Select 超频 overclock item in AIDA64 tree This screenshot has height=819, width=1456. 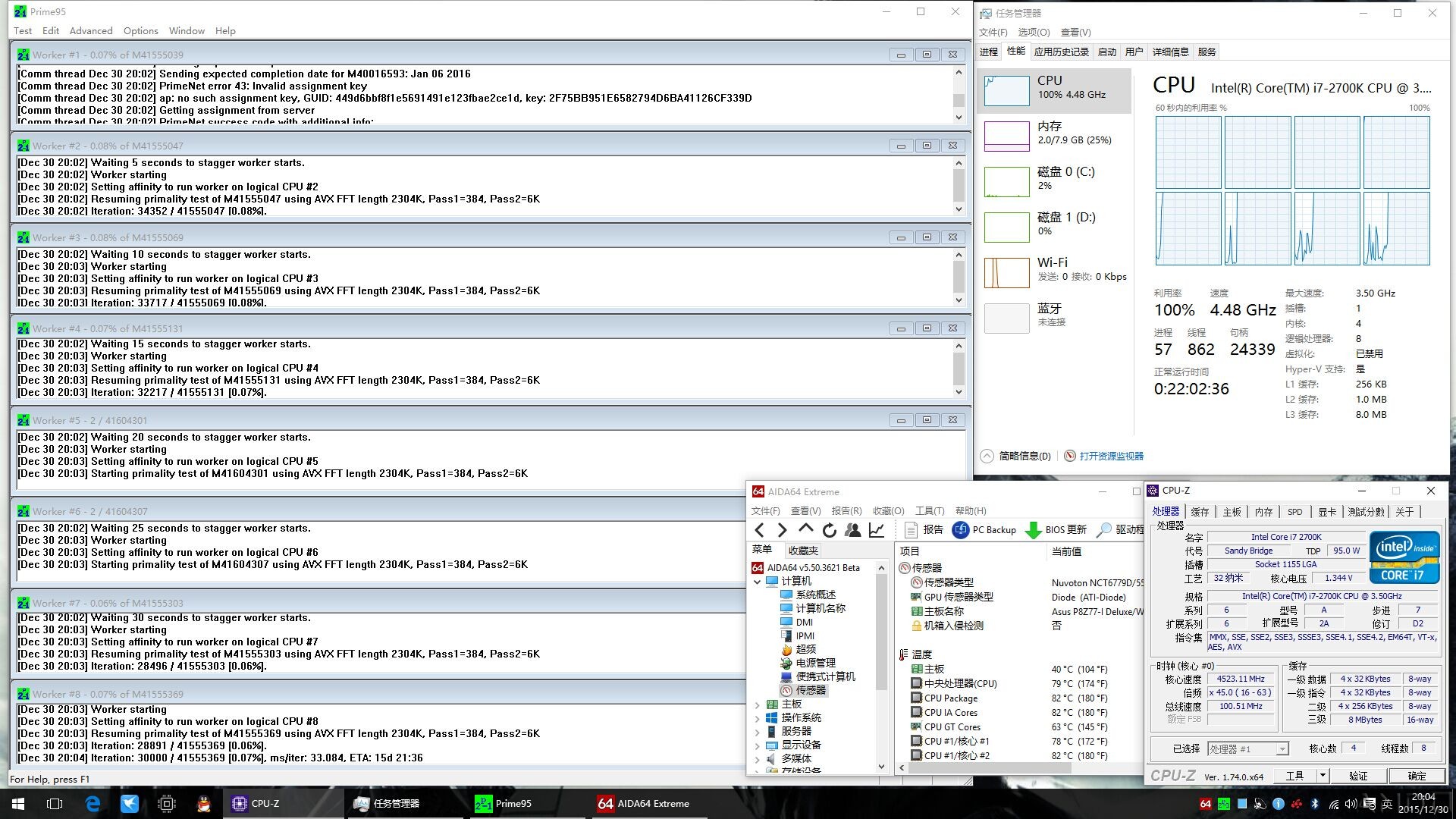[798, 649]
